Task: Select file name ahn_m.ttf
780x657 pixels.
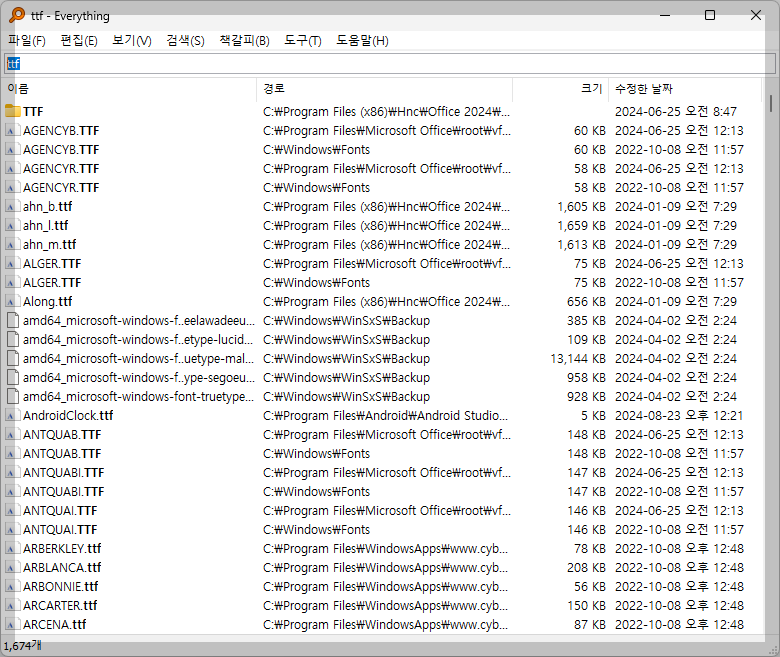Action: 49,244
